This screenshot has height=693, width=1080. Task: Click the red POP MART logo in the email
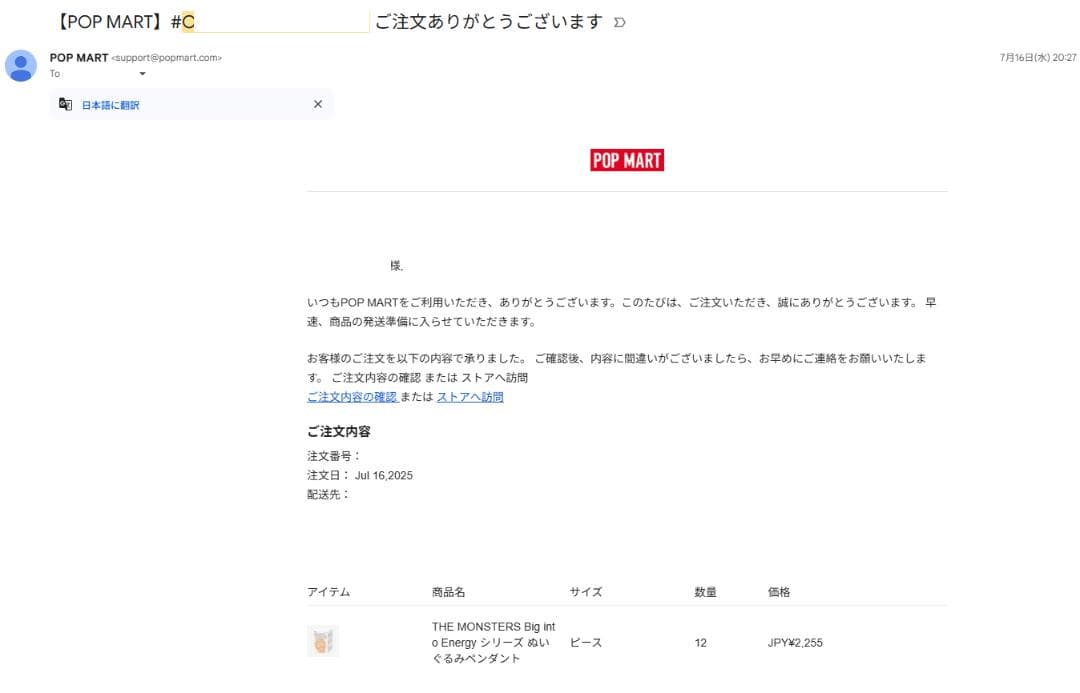pos(627,159)
